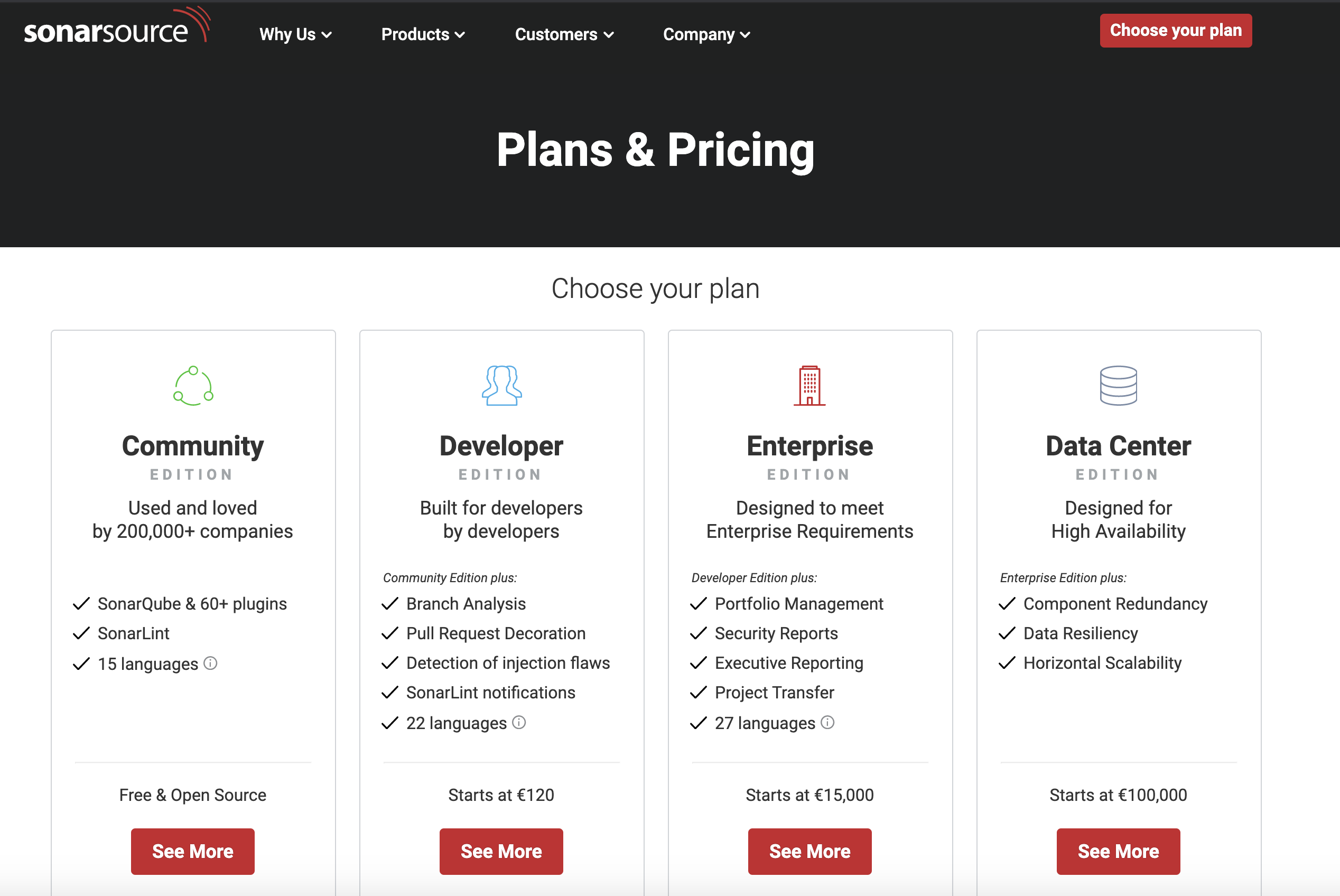Open the Products dropdown menu
Viewport: 1340px width, 896px height.
423,34
